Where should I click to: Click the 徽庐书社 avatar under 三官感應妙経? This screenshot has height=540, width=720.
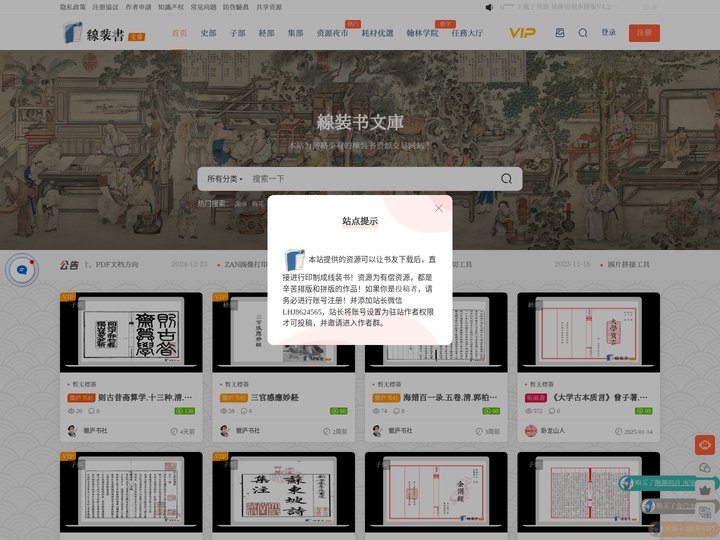point(225,431)
